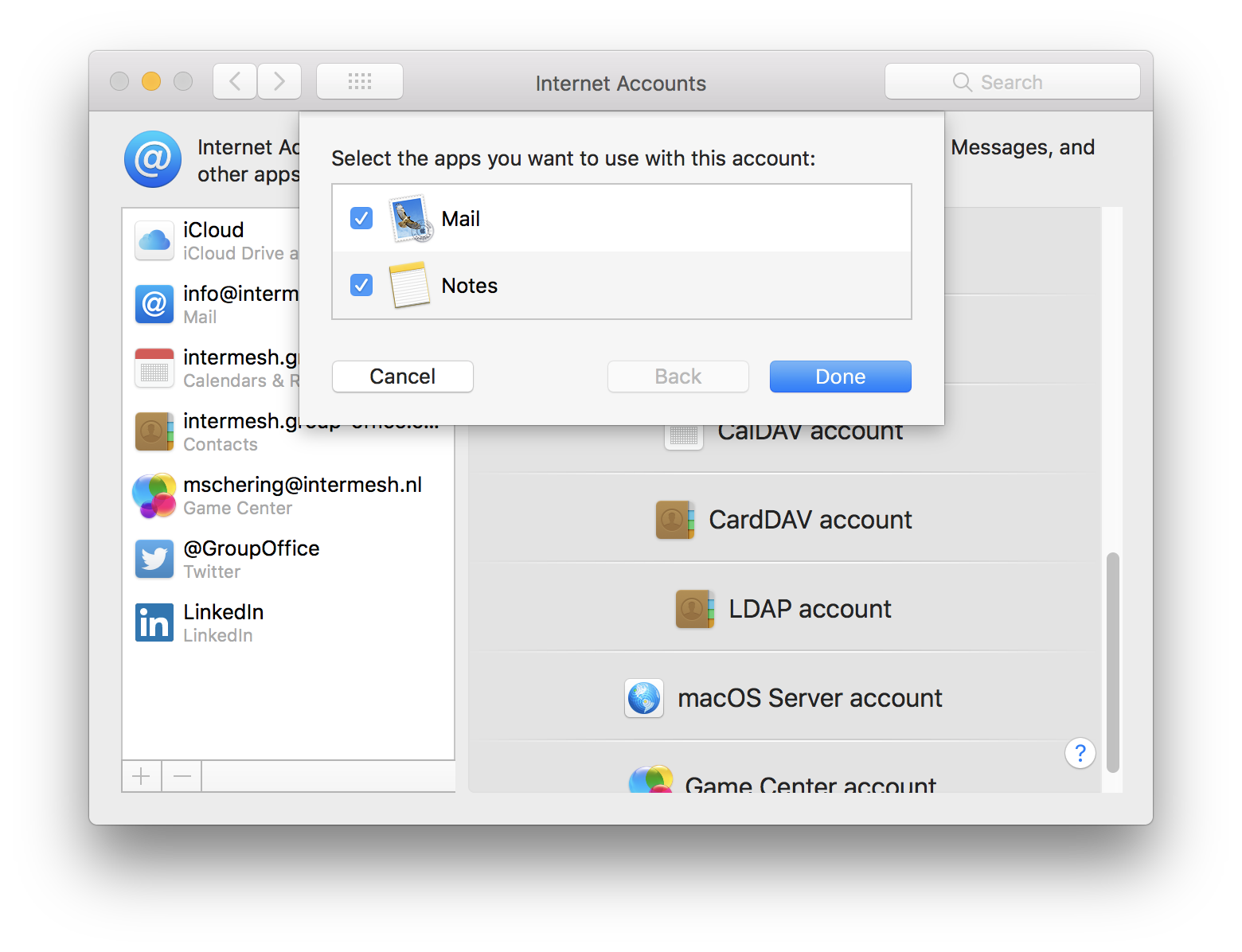Click the large Internet Accounts @ icon

tap(153, 159)
